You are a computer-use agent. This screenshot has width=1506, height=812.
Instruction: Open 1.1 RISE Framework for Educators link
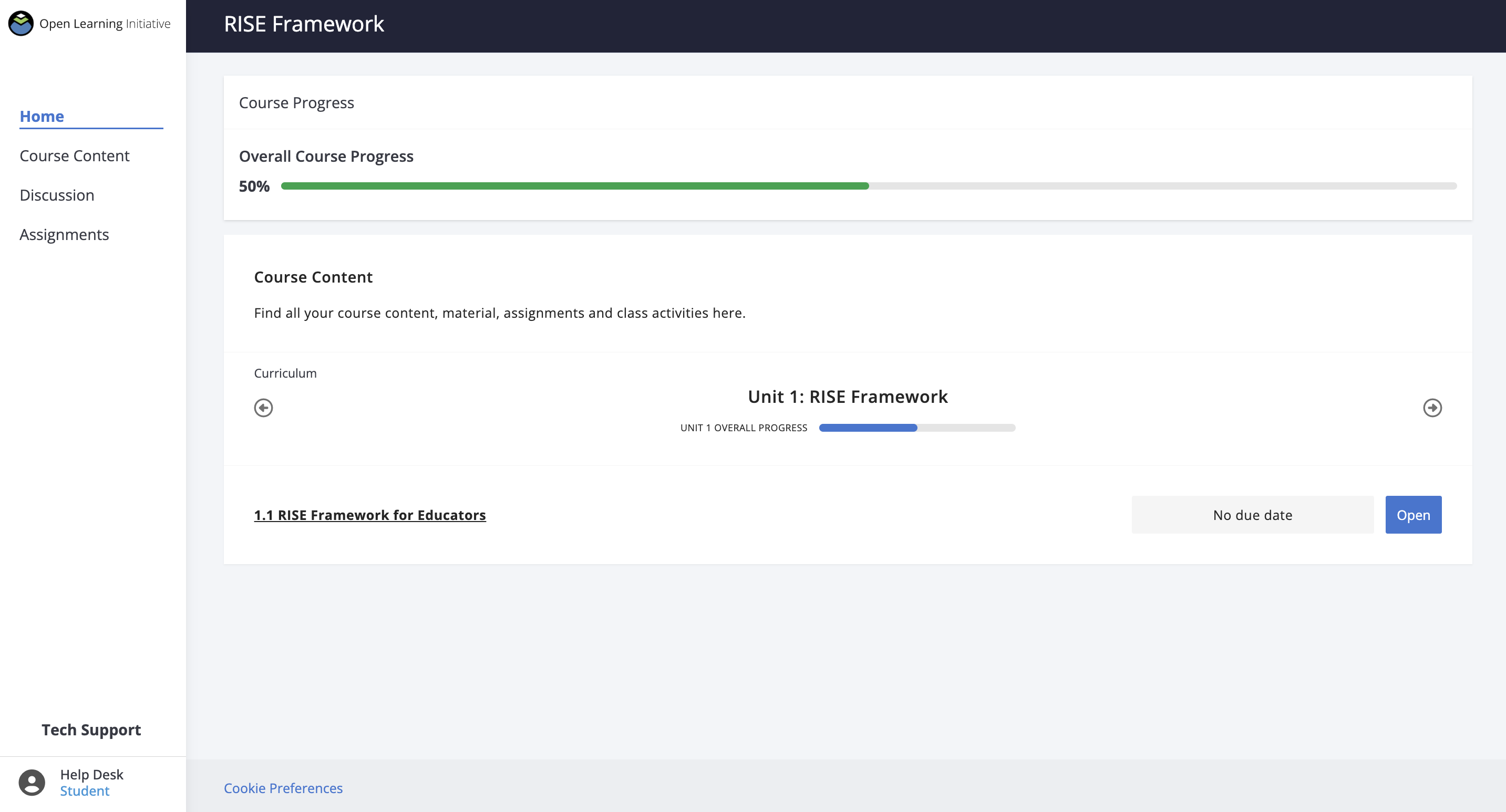click(369, 515)
